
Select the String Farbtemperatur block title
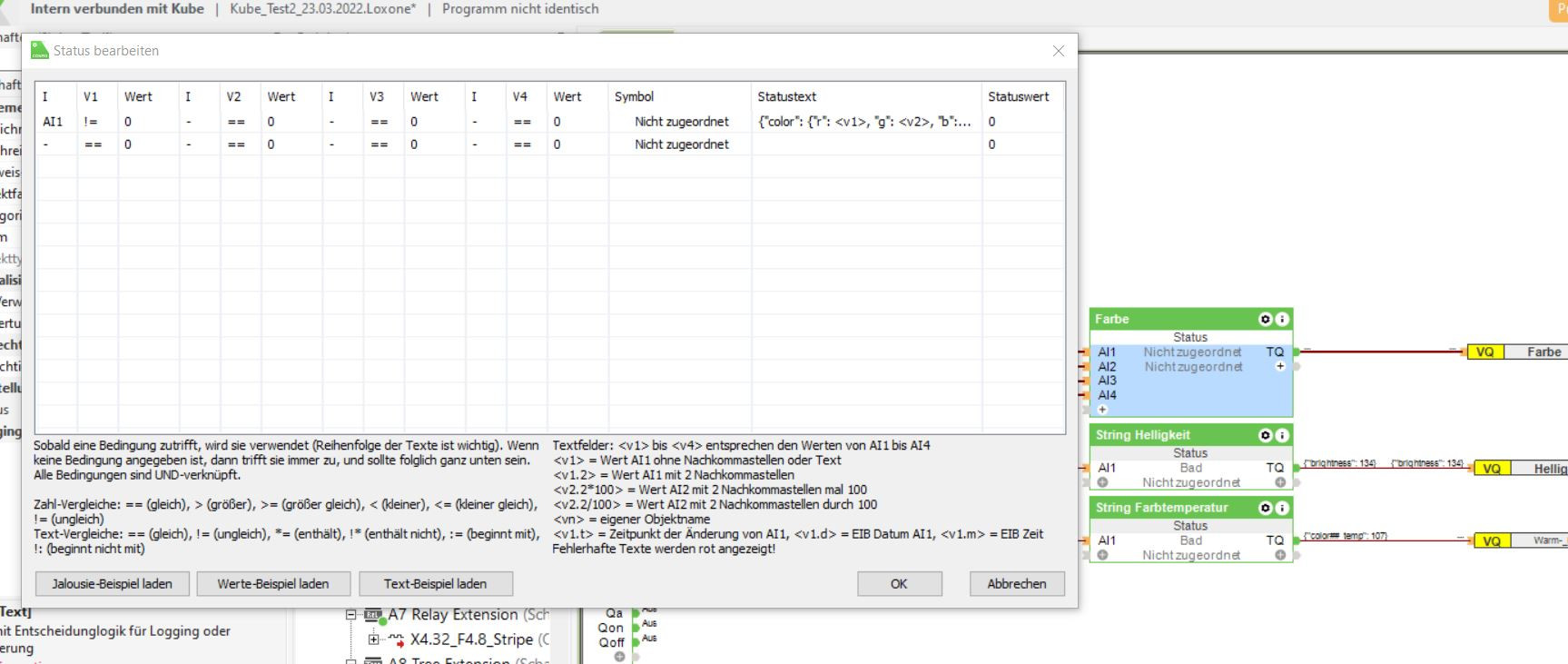(1161, 508)
